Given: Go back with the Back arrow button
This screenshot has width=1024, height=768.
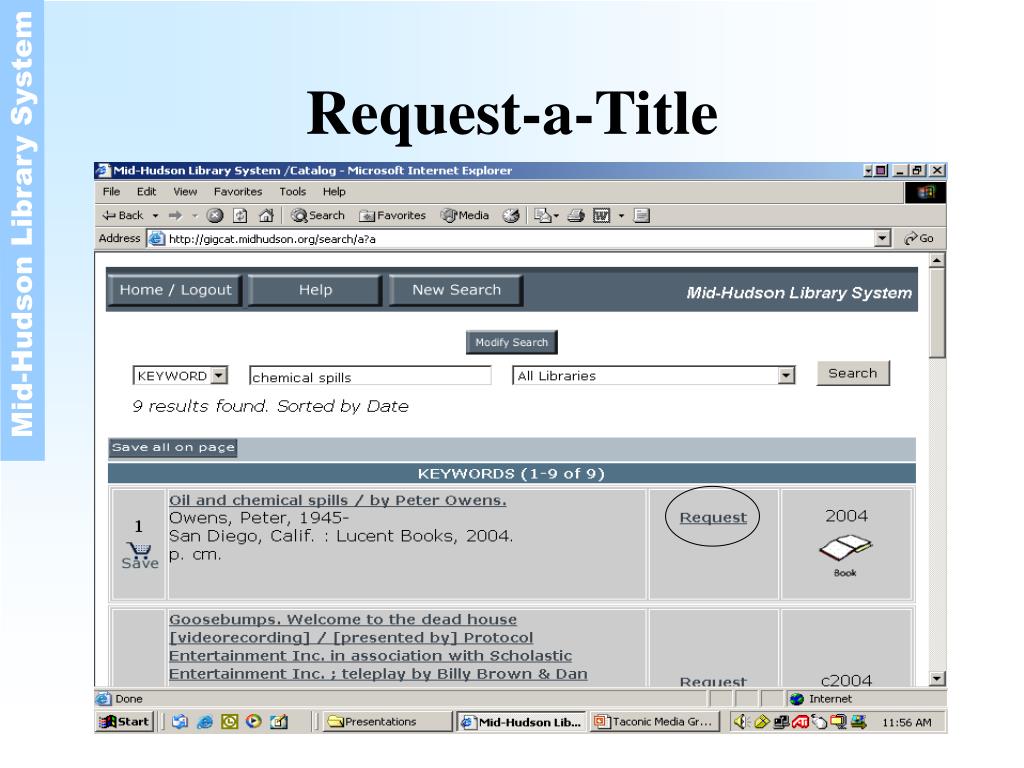Looking at the screenshot, I should [123, 216].
